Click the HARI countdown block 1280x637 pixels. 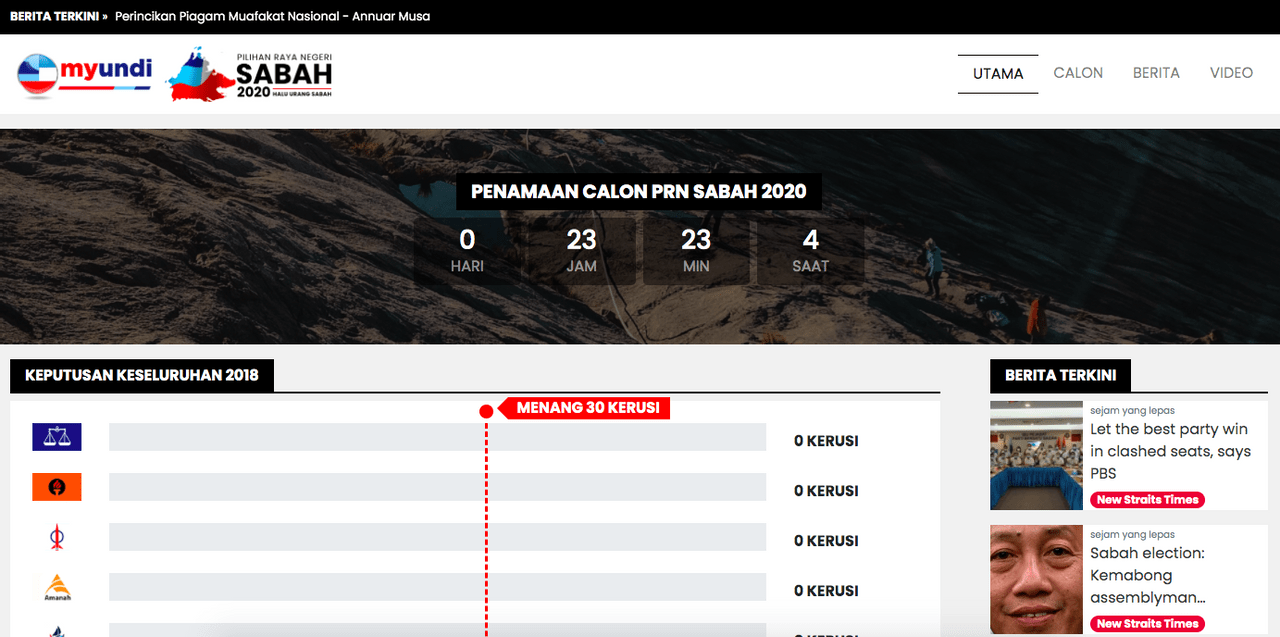(x=466, y=250)
